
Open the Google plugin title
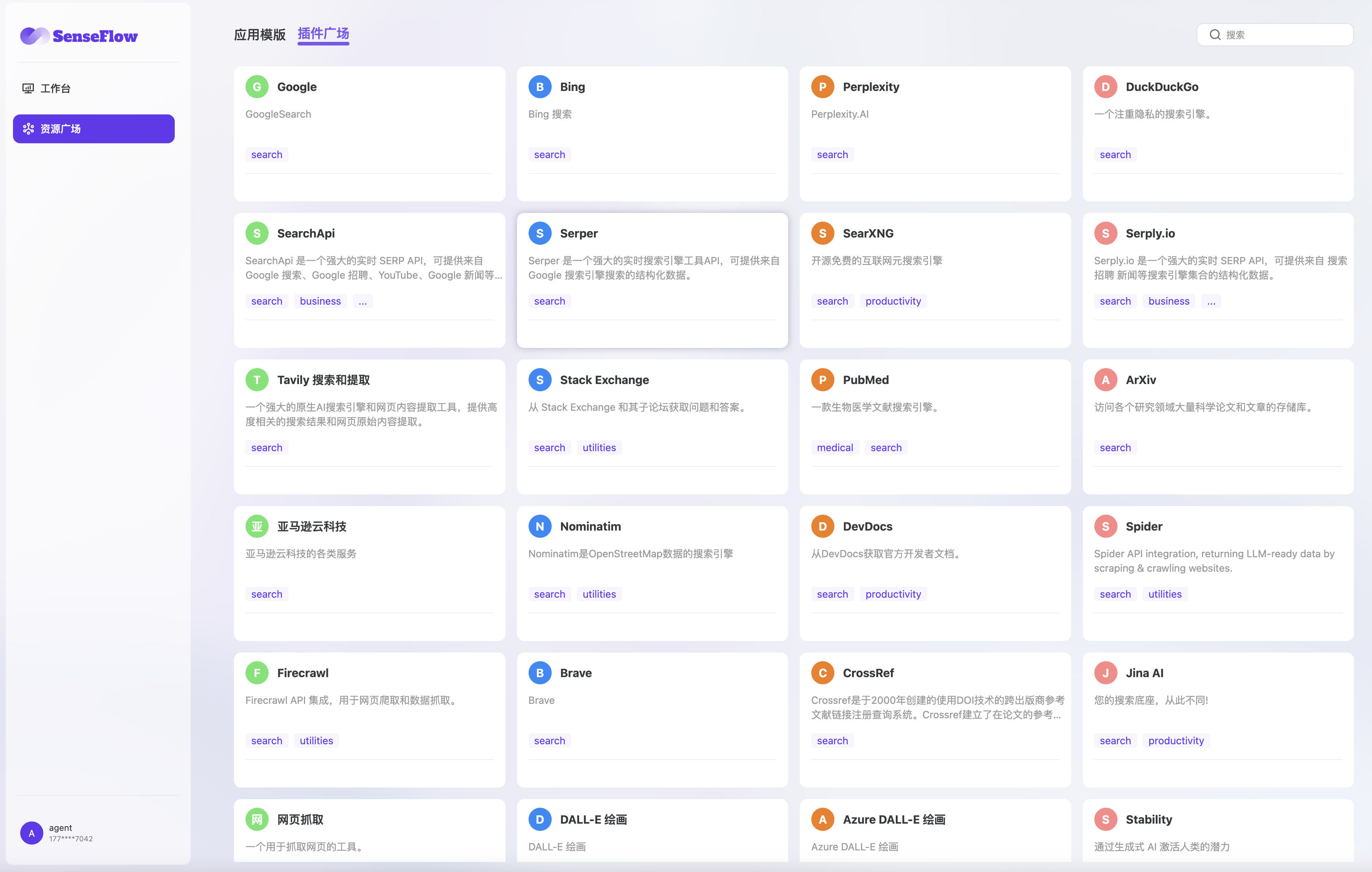297,87
